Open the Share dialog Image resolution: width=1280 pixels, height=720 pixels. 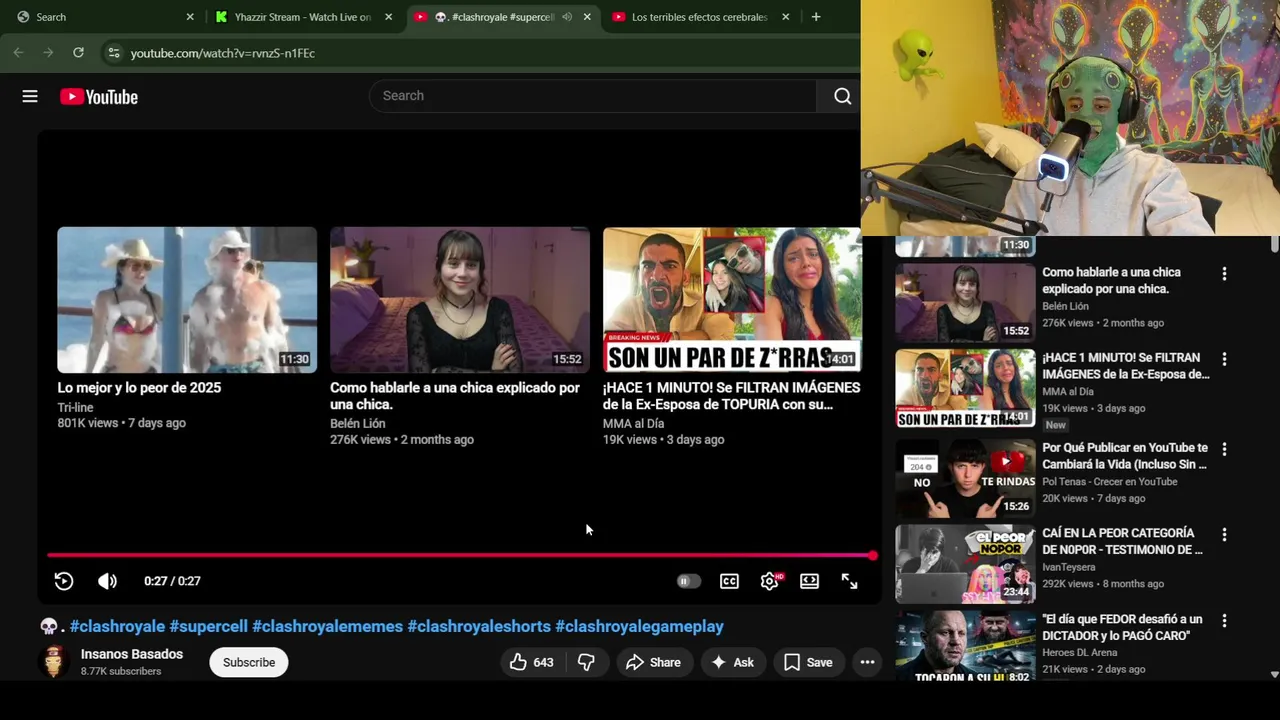coord(654,662)
